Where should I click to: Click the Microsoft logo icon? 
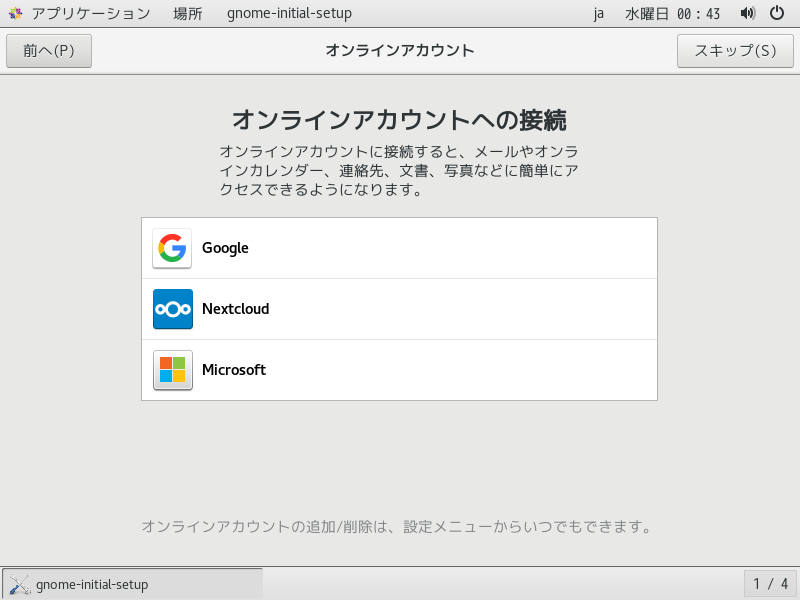click(x=172, y=370)
